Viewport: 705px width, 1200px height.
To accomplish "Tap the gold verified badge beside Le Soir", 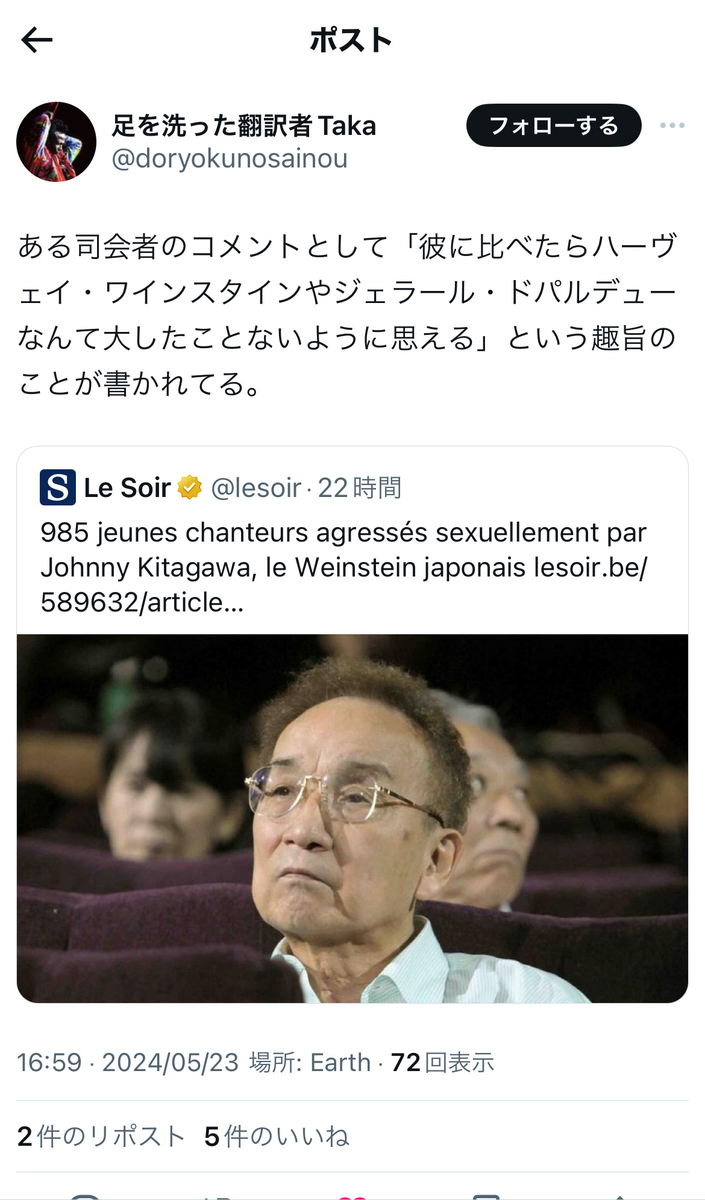I will [190, 488].
